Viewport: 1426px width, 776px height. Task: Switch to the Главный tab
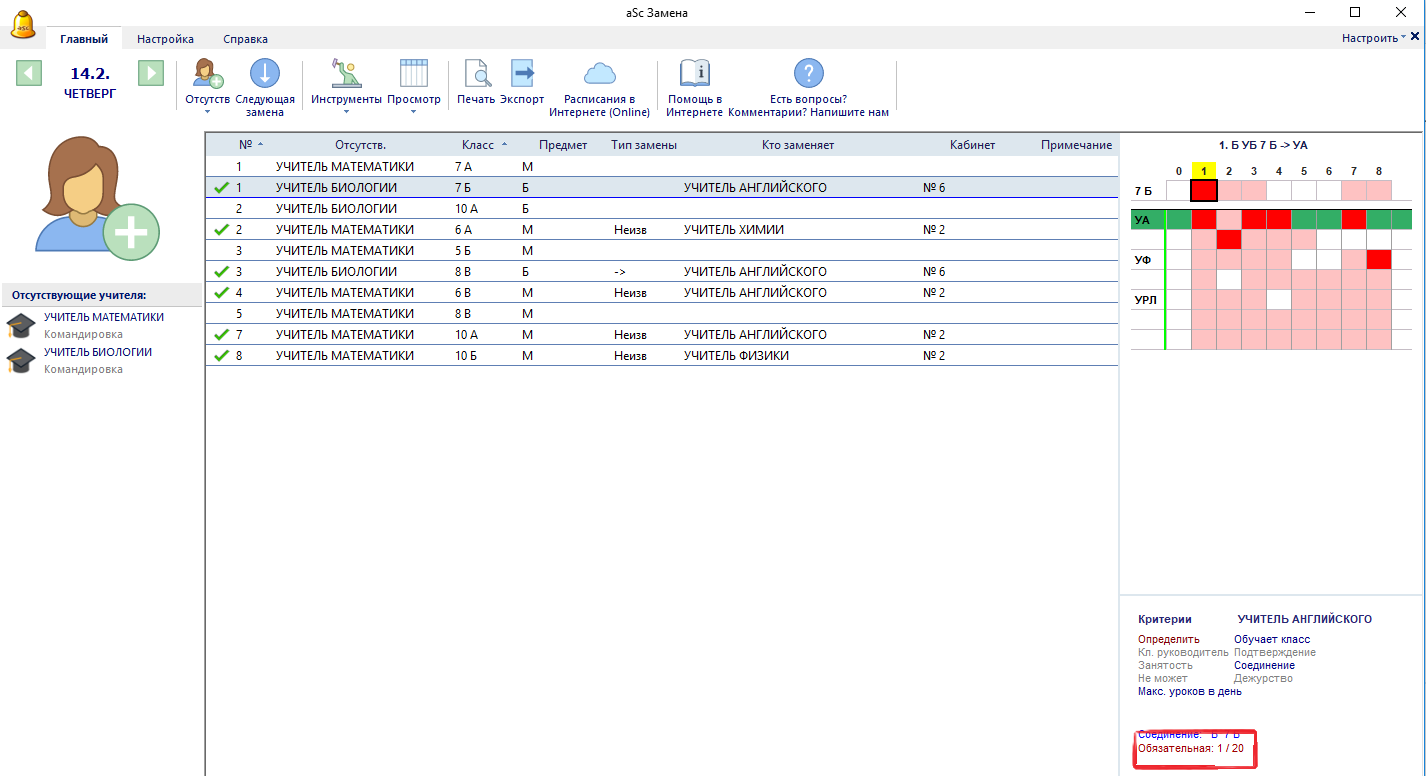click(84, 39)
